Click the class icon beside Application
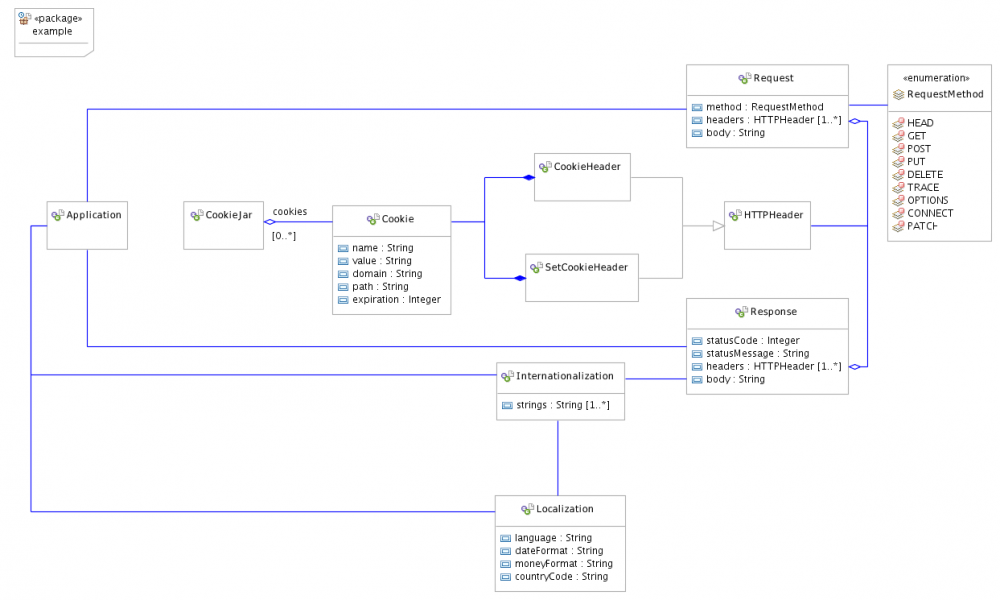This screenshot has height=600, width=1000. pos(57,215)
